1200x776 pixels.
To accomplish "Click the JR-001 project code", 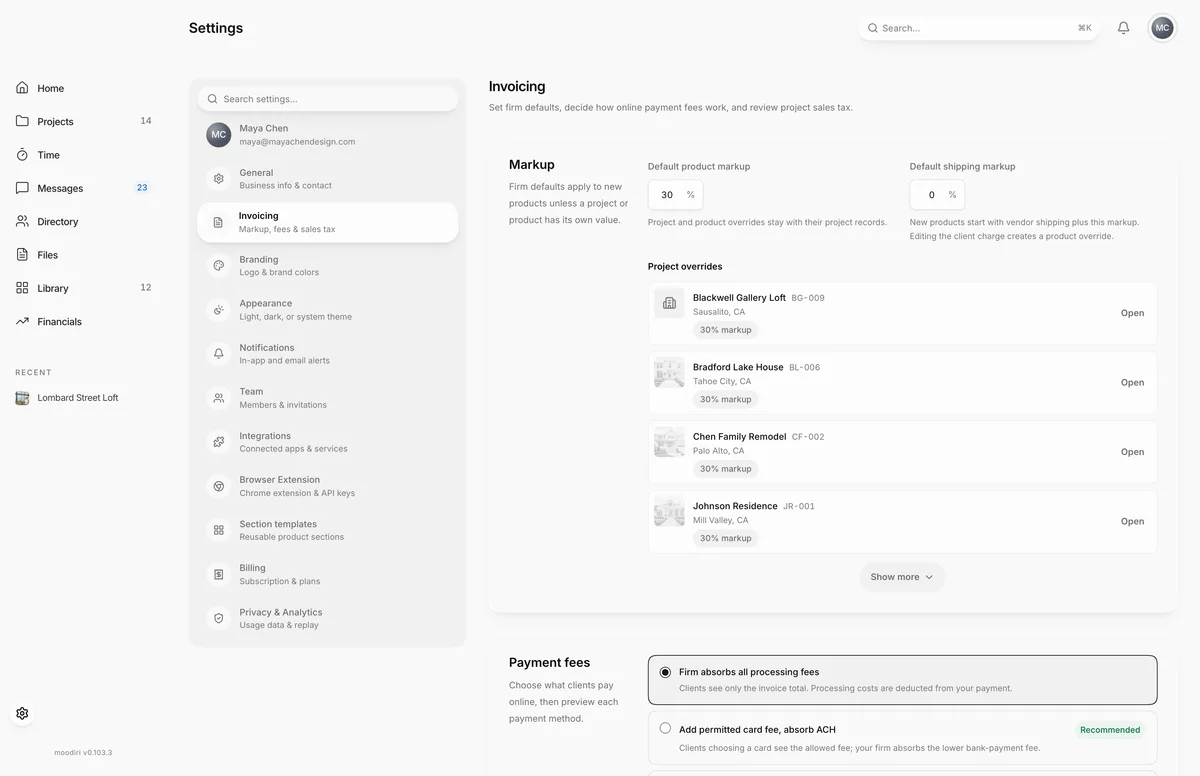I will pyautogui.click(x=799, y=506).
